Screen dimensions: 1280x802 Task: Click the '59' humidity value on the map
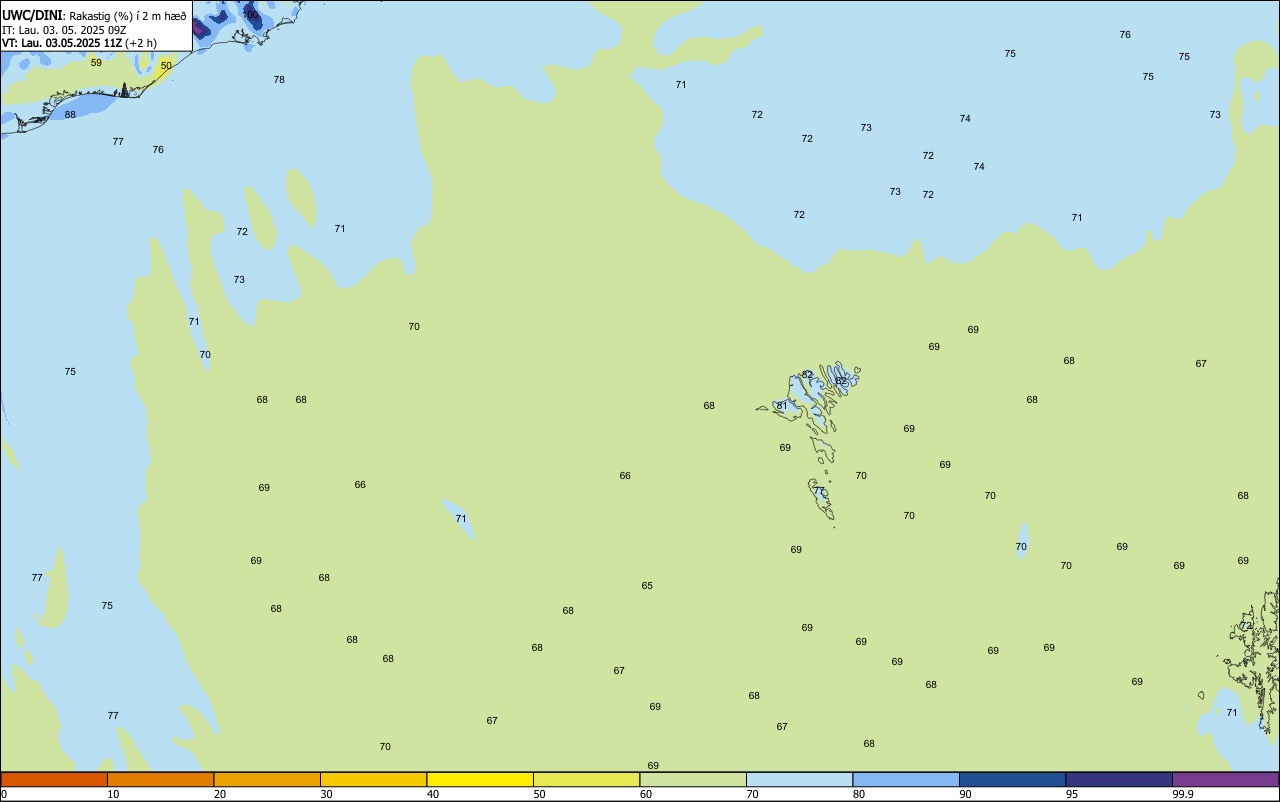coord(96,63)
